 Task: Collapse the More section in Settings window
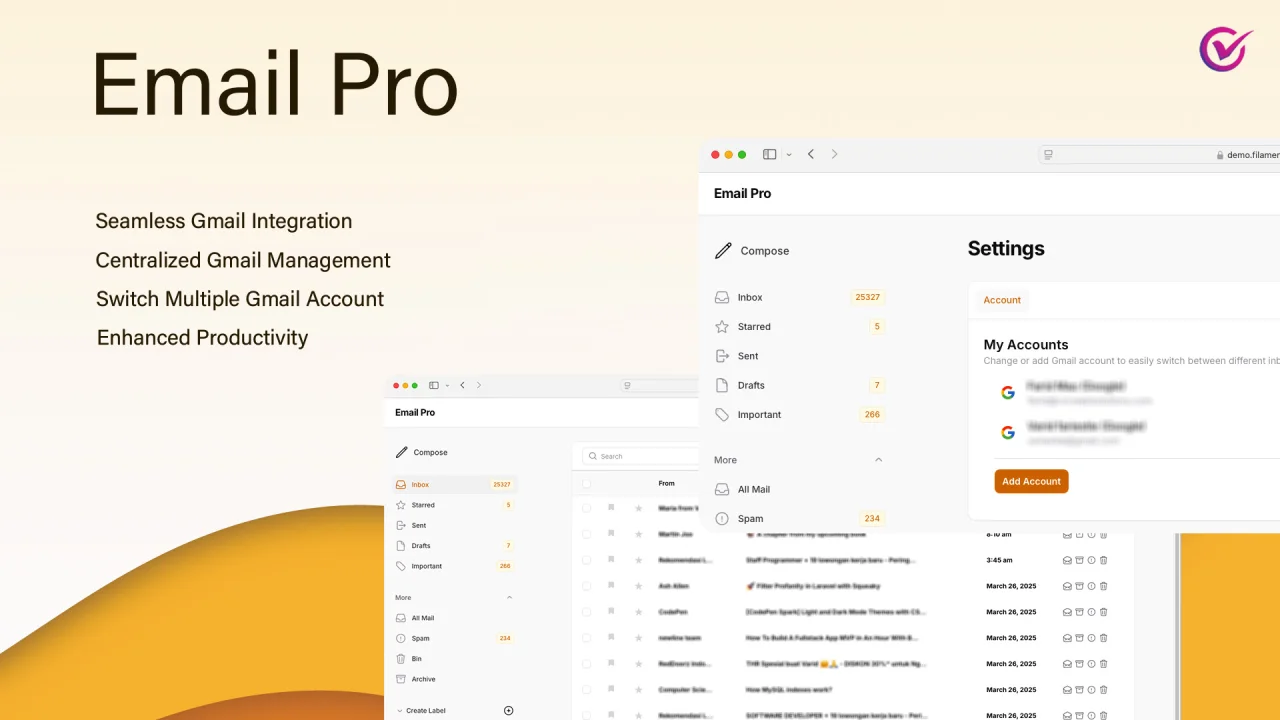[879, 460]
